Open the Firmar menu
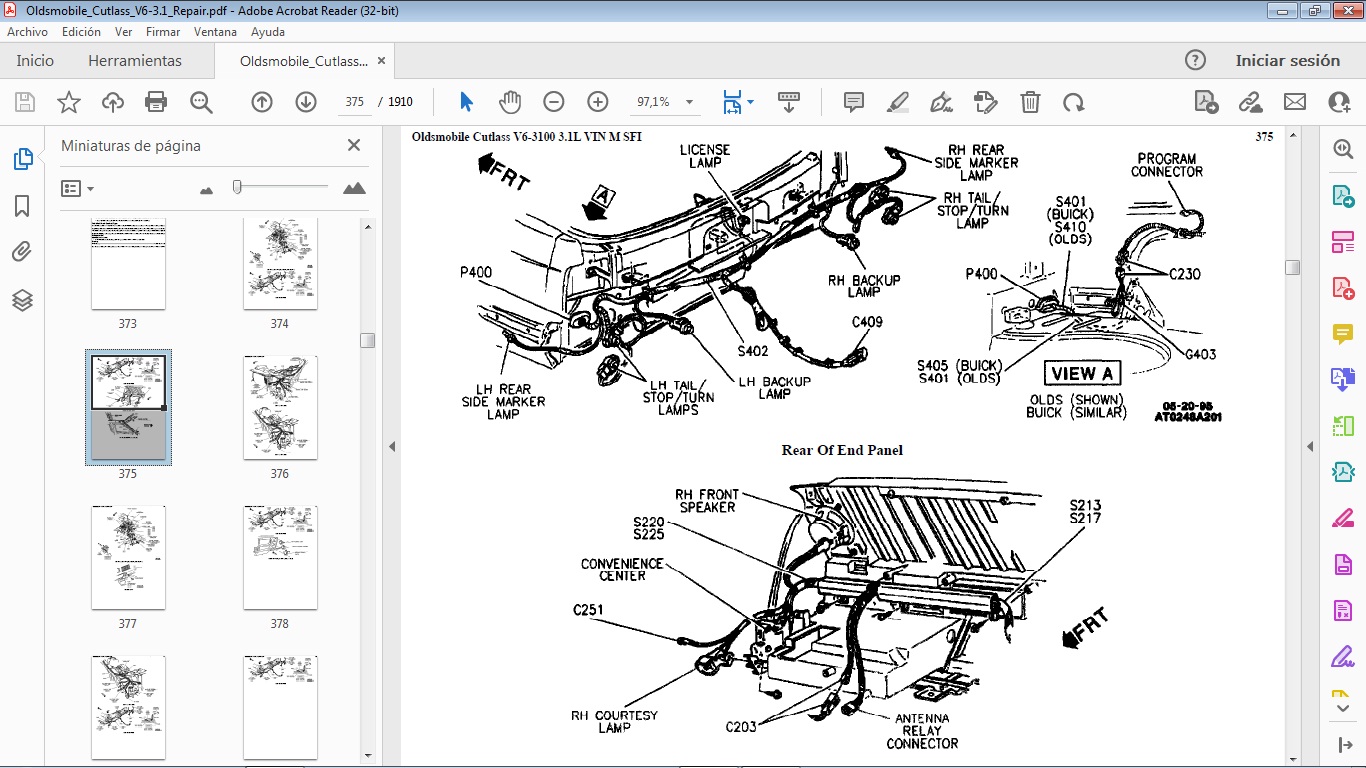Viewport: 1366px width, 768px height. [163, 32]
